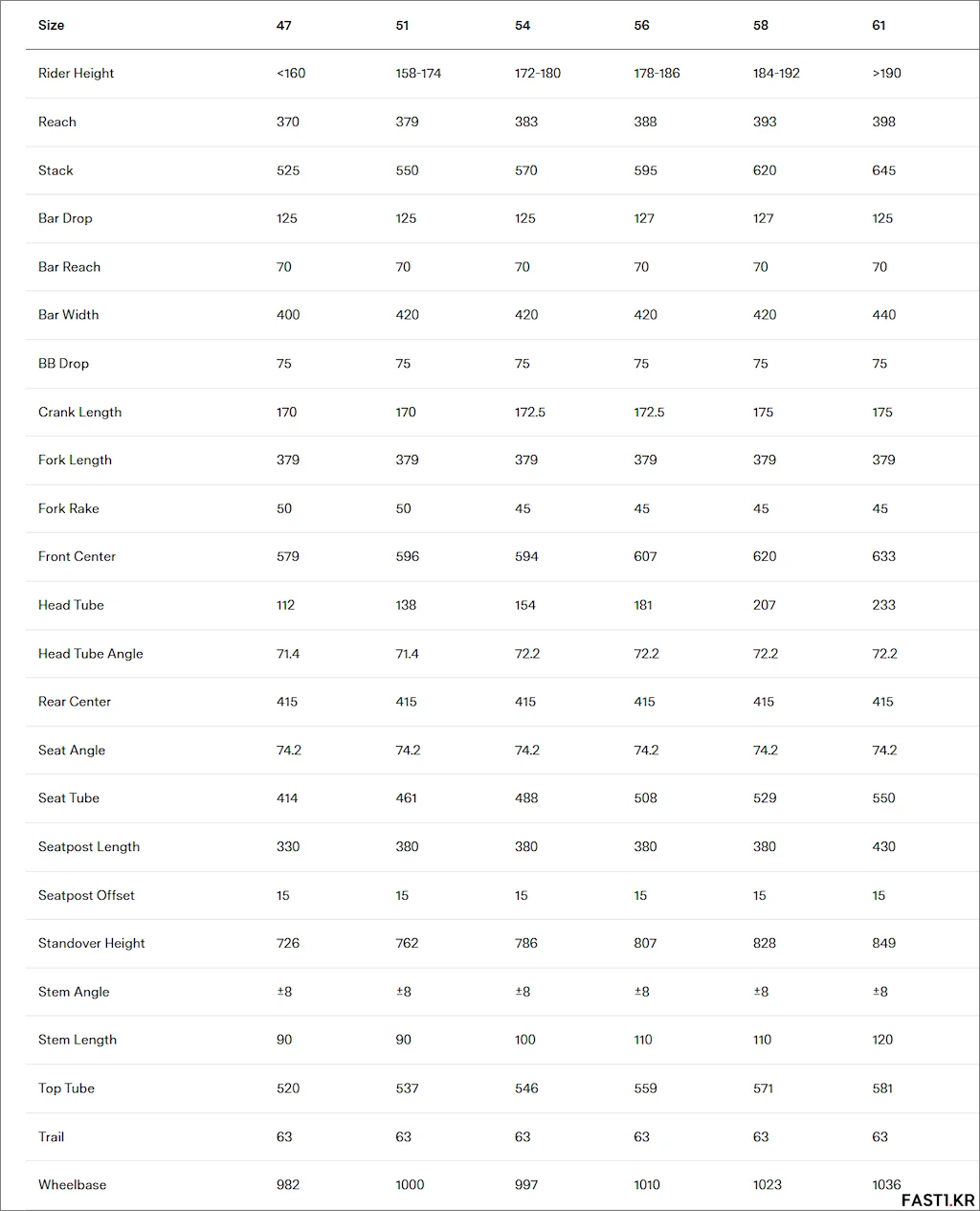Click the Rider Height row label

click(76, 73)
